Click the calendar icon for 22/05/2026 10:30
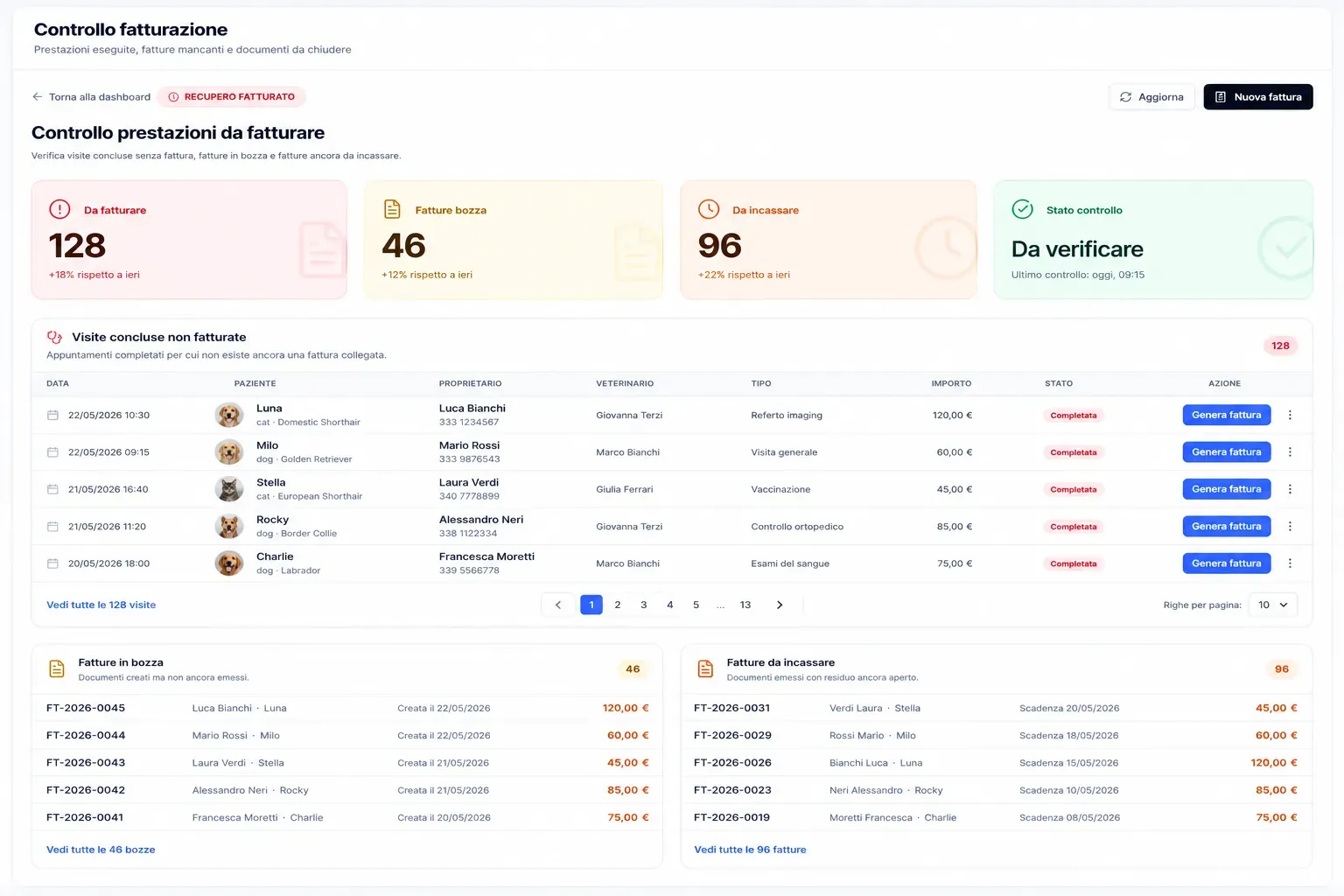The height and width of the screenshot is (896, 1344). pos(52,416)
